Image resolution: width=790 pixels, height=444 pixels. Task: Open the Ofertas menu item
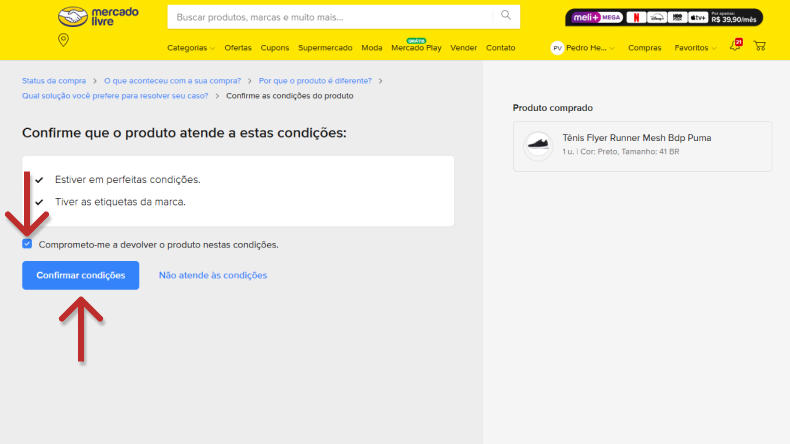[x=238, y=48]
